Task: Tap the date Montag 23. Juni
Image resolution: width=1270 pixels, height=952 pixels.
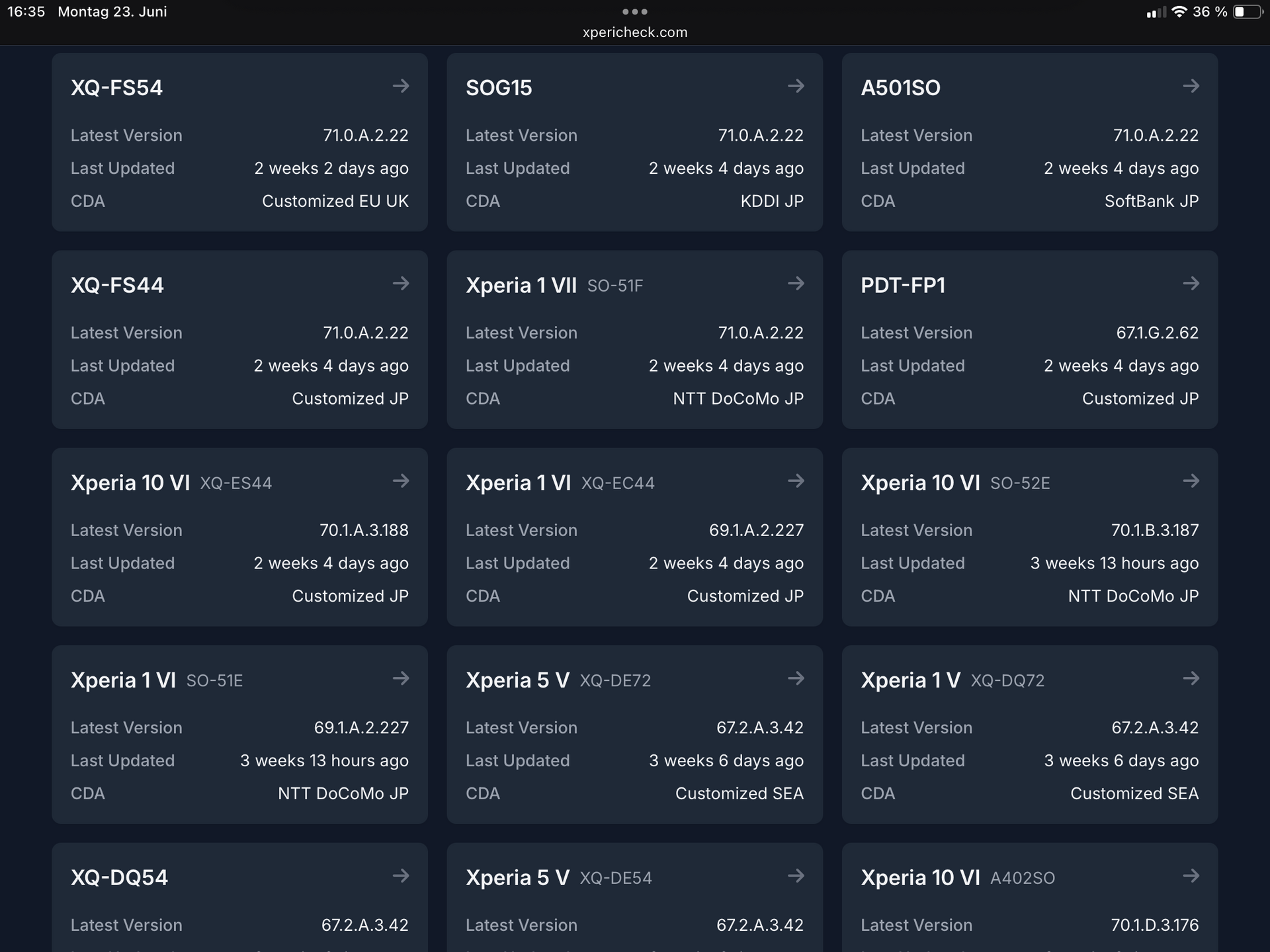Action: tap(112, 12)
